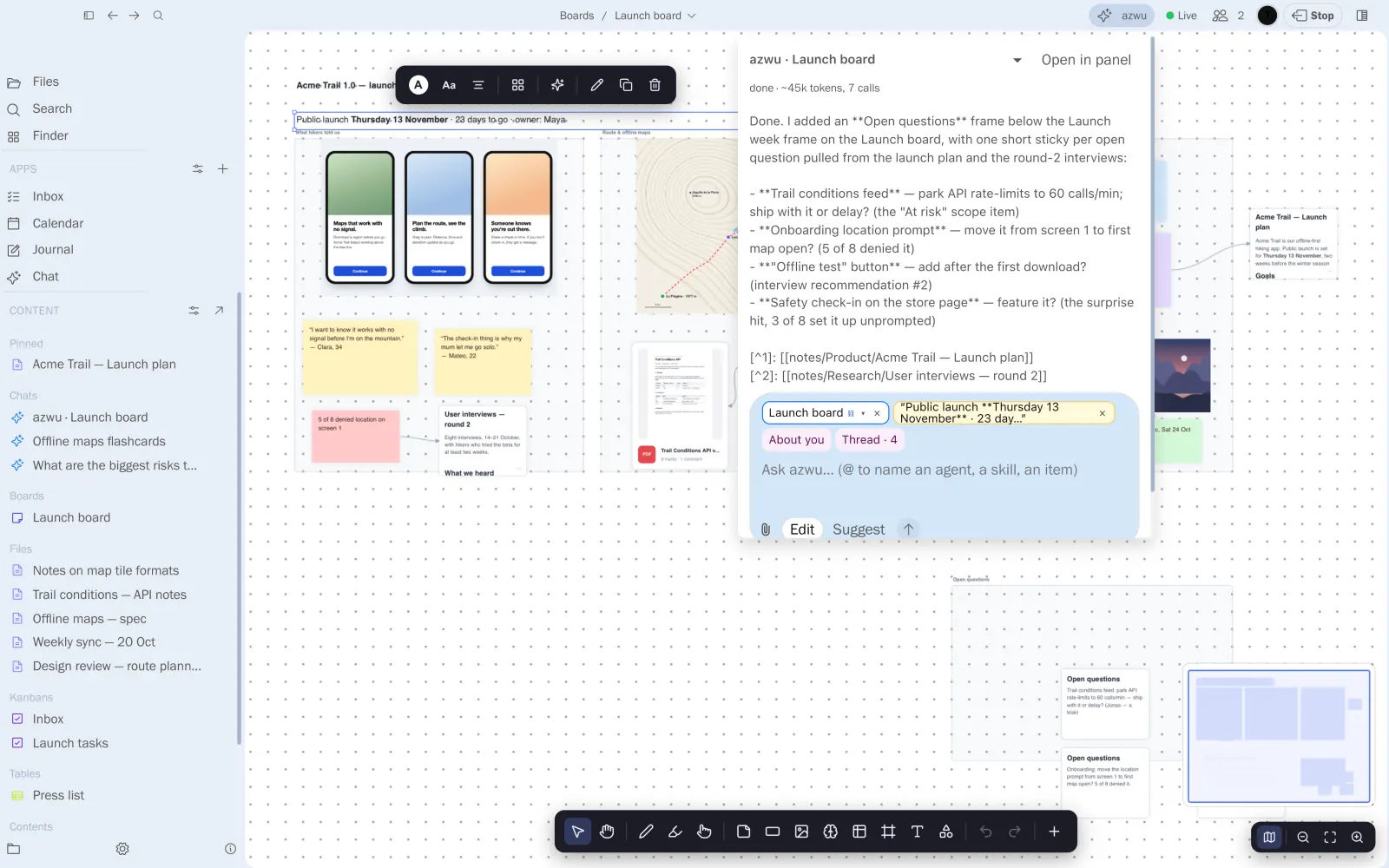1389x868 pixels.
Task: Select the hand pan tool
Action: [607, 832]
